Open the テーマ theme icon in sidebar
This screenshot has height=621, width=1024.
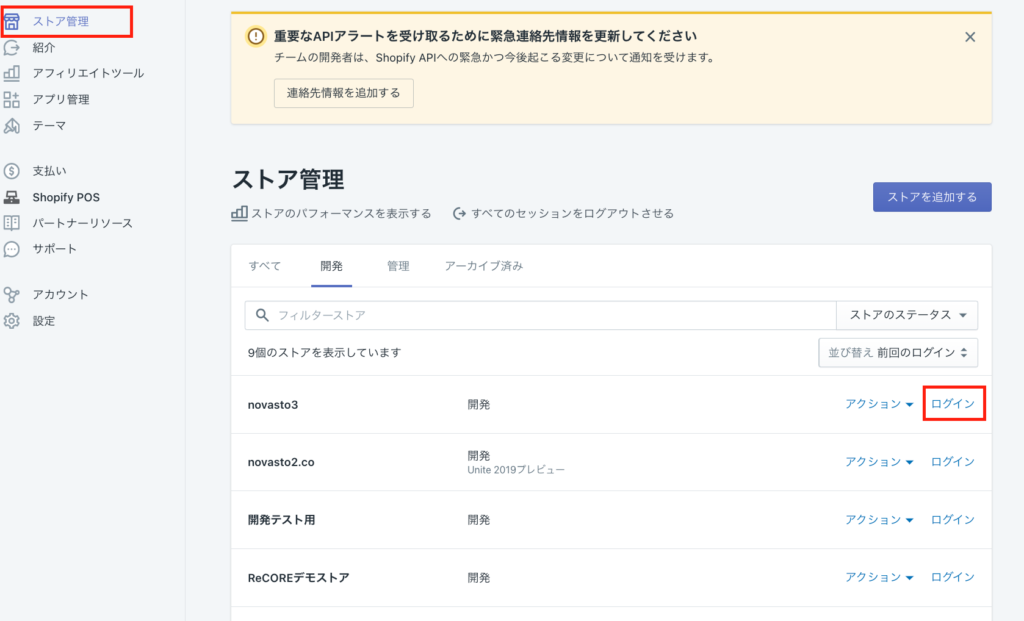pos(12,125)
